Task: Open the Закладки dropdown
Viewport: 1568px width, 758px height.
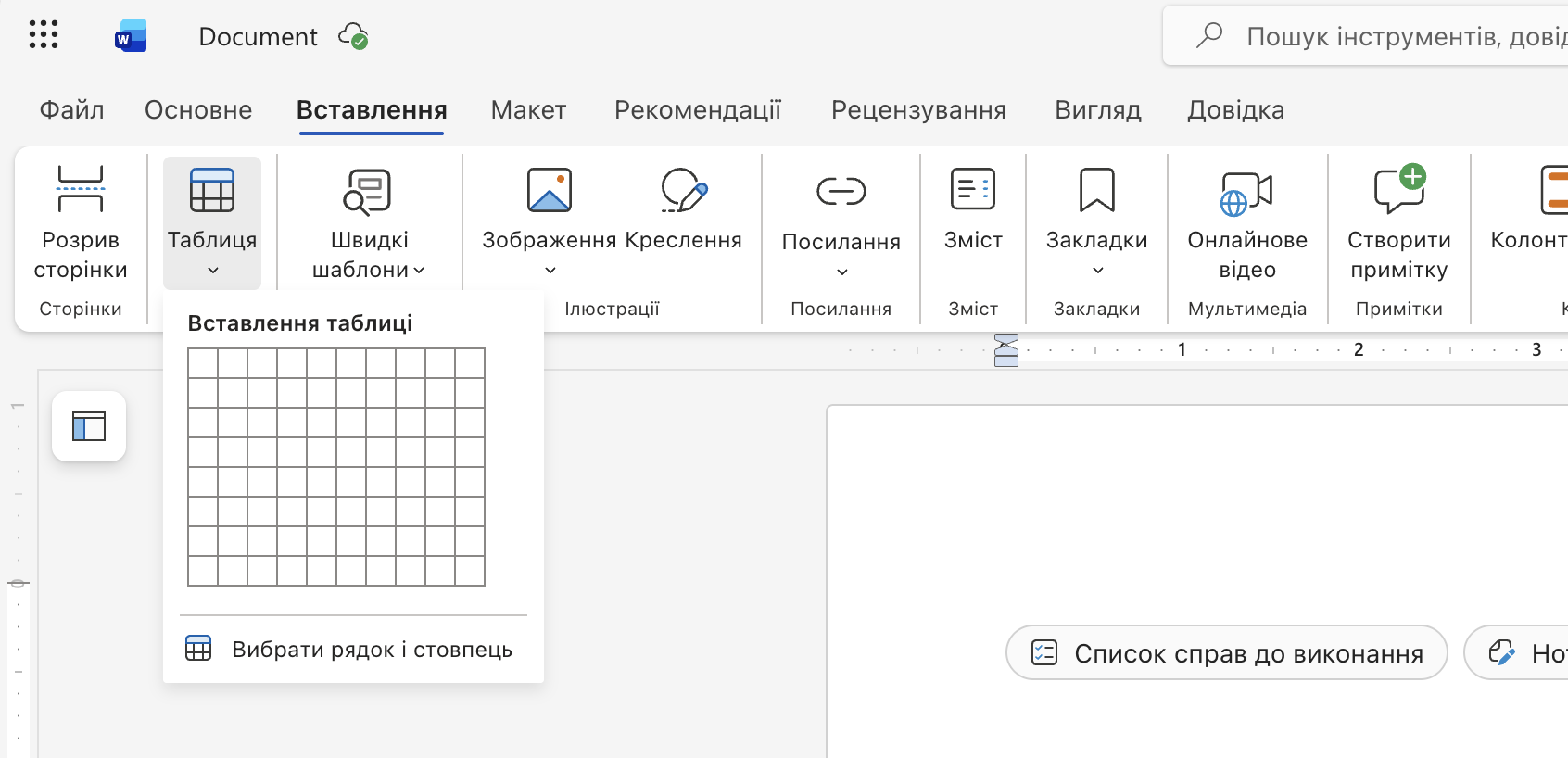Action: (1096, 223)
